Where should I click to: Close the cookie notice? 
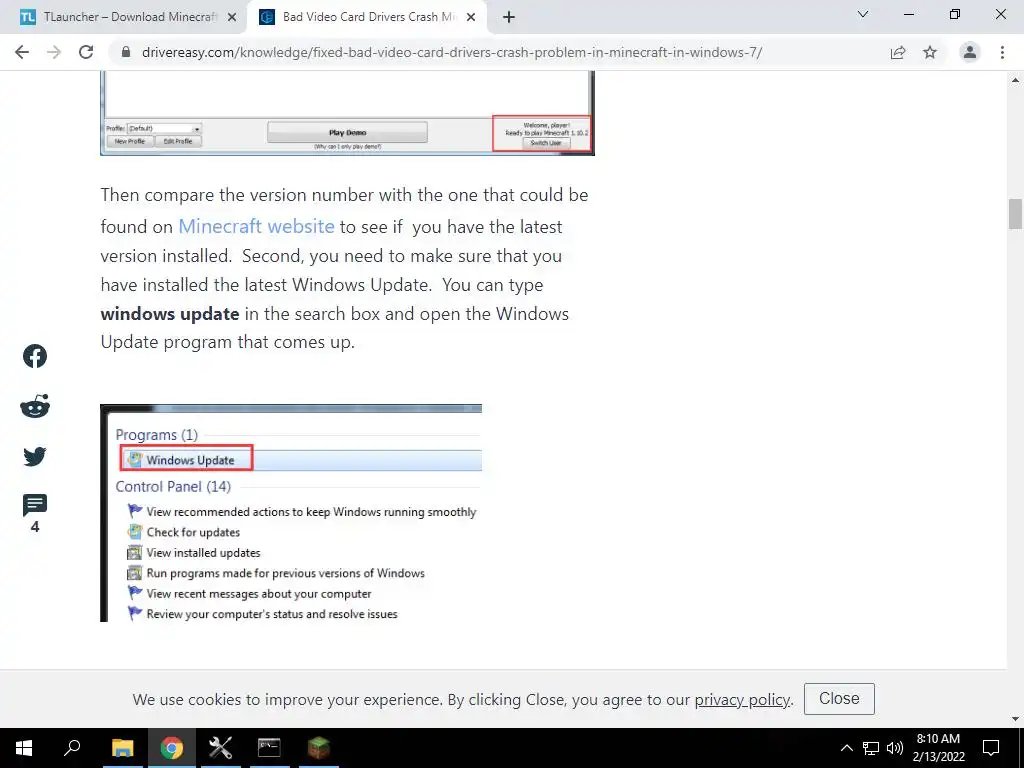click(x=839, y=699)
